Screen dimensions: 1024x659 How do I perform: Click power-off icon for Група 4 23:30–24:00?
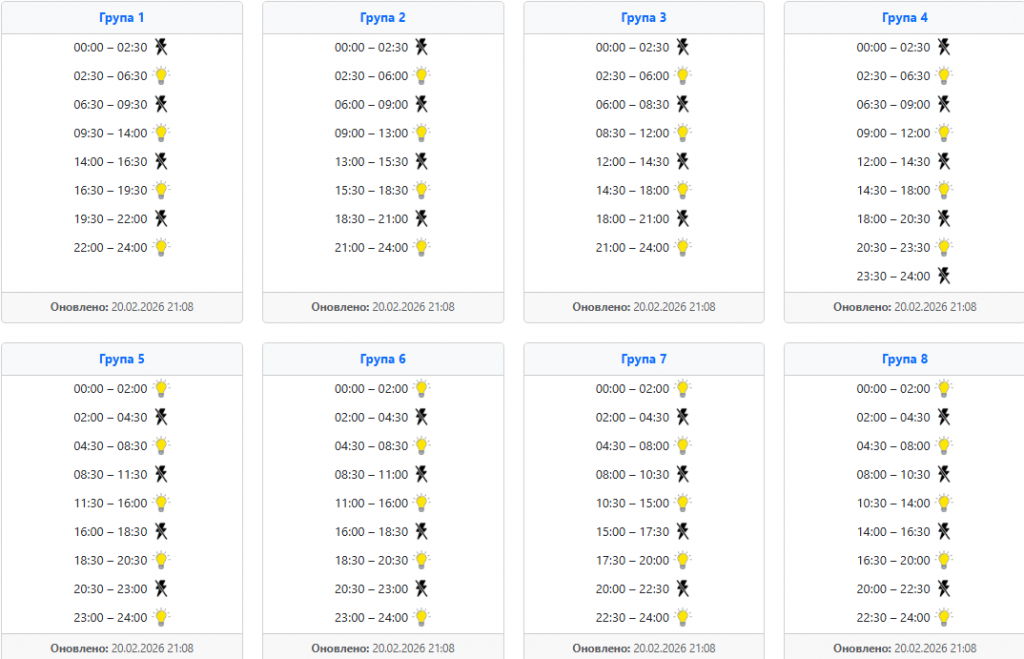tap(944, 276)
